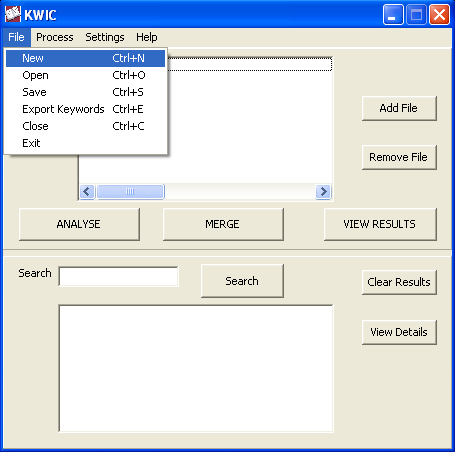Minimize the KWIC window
The image size is (455, 452).
[x=393, y=14]
